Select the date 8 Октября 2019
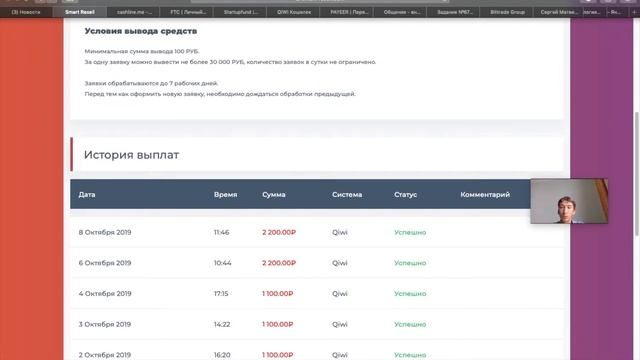Viewport: 640px width, 360px height. click(105, 232)
